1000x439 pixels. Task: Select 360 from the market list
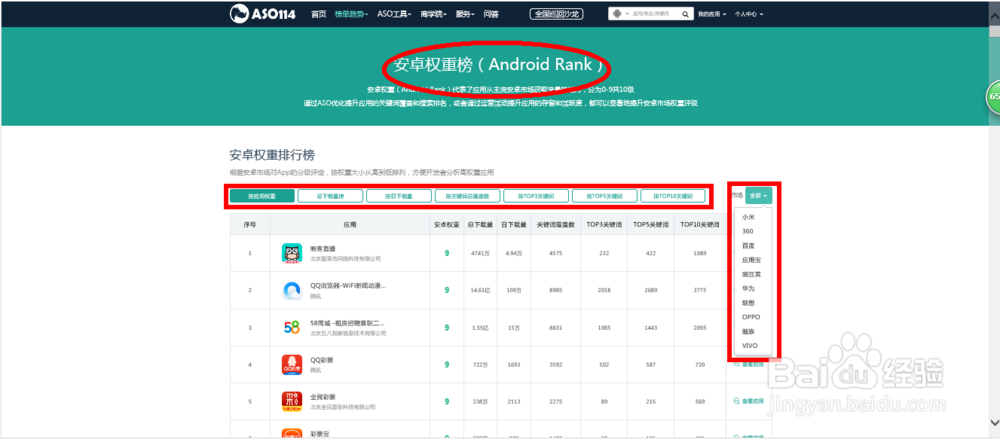pyautogui.click(x=748, y=231)
